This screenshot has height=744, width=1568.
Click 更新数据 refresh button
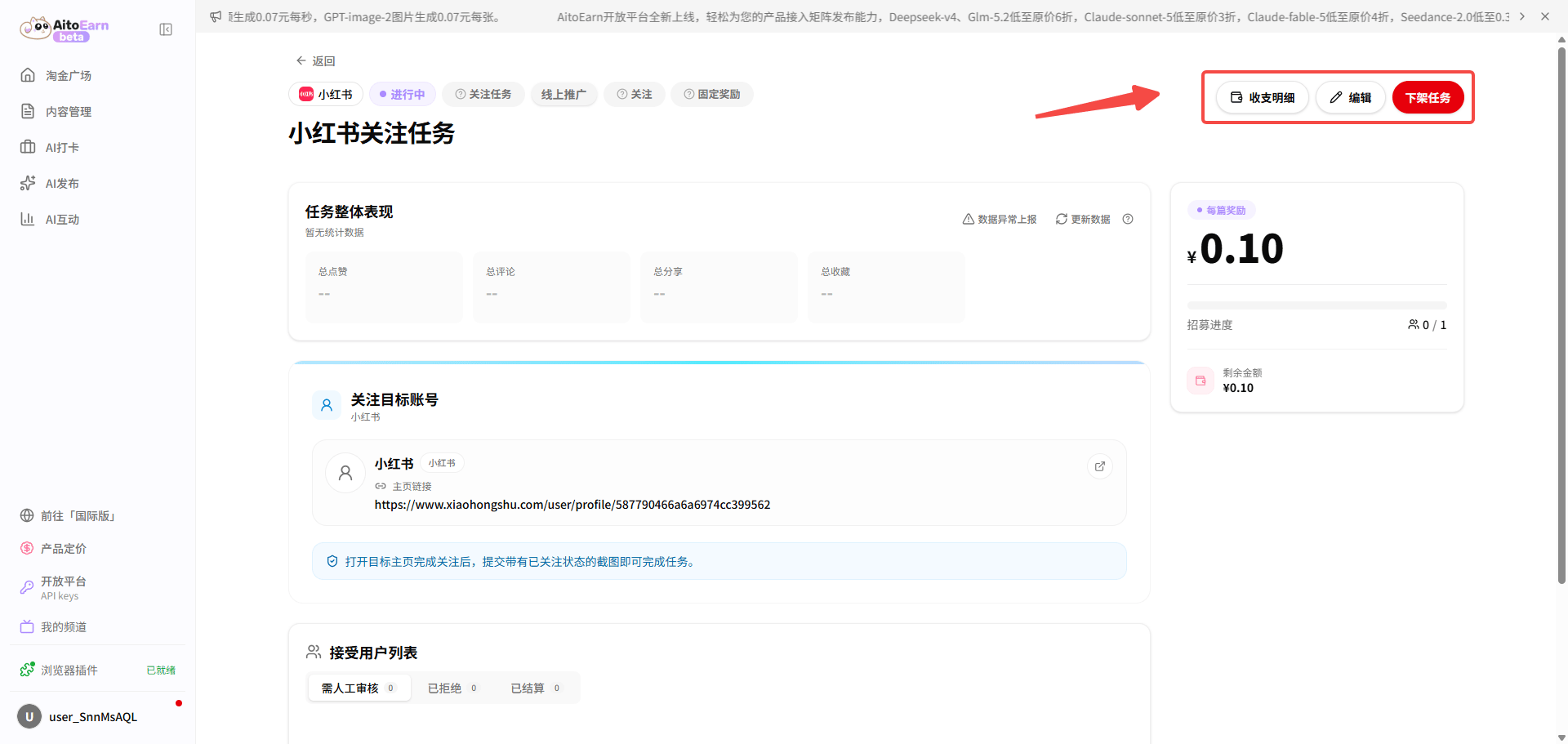(1083, 220)
